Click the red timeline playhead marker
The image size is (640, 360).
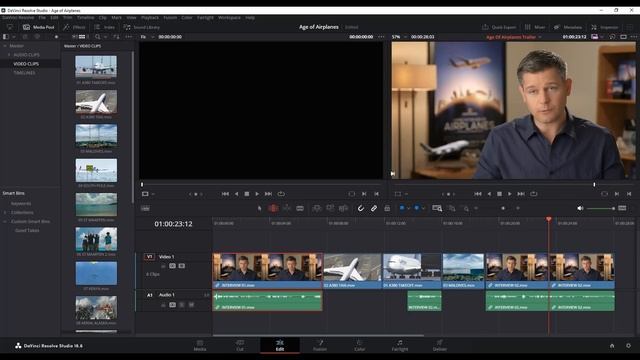549,220
